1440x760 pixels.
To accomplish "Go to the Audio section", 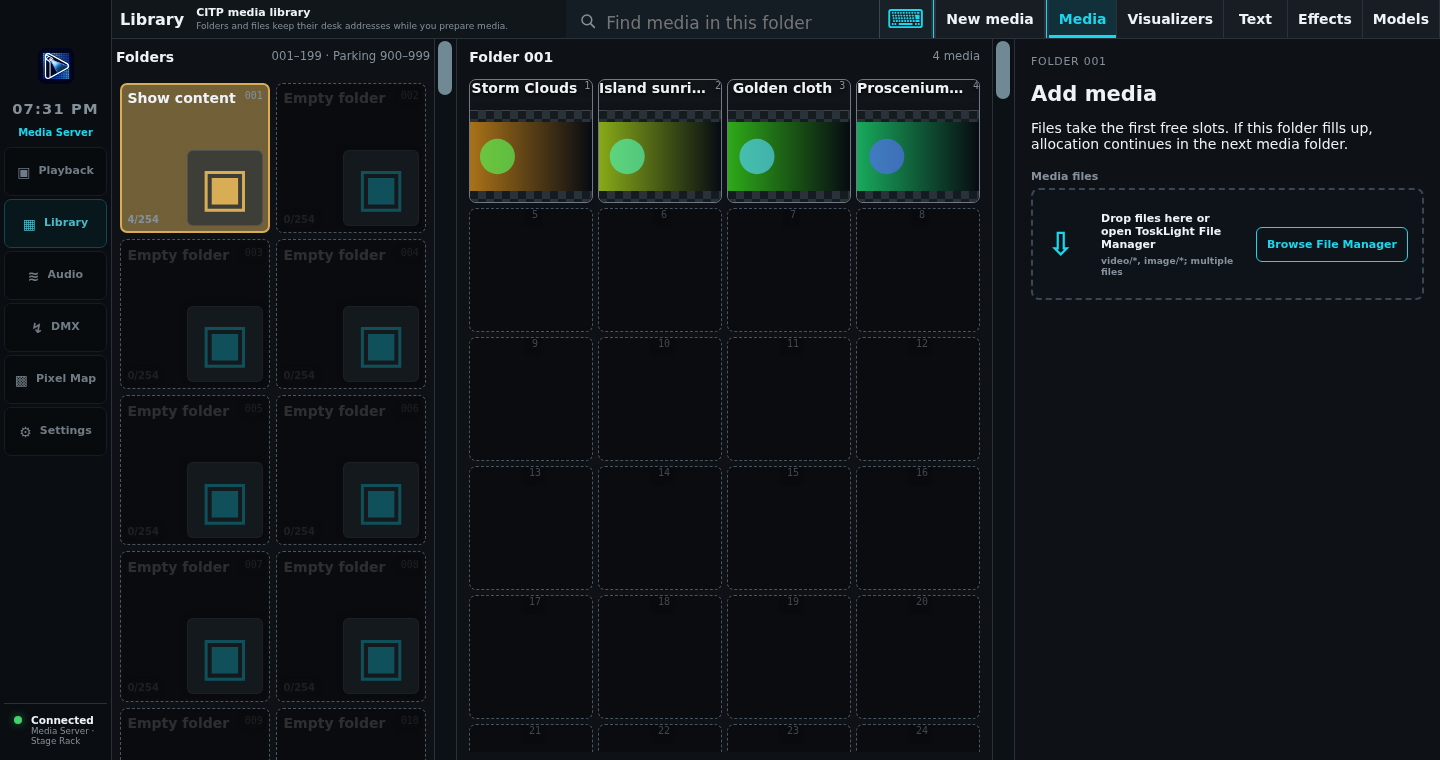I will coord(55,275).
